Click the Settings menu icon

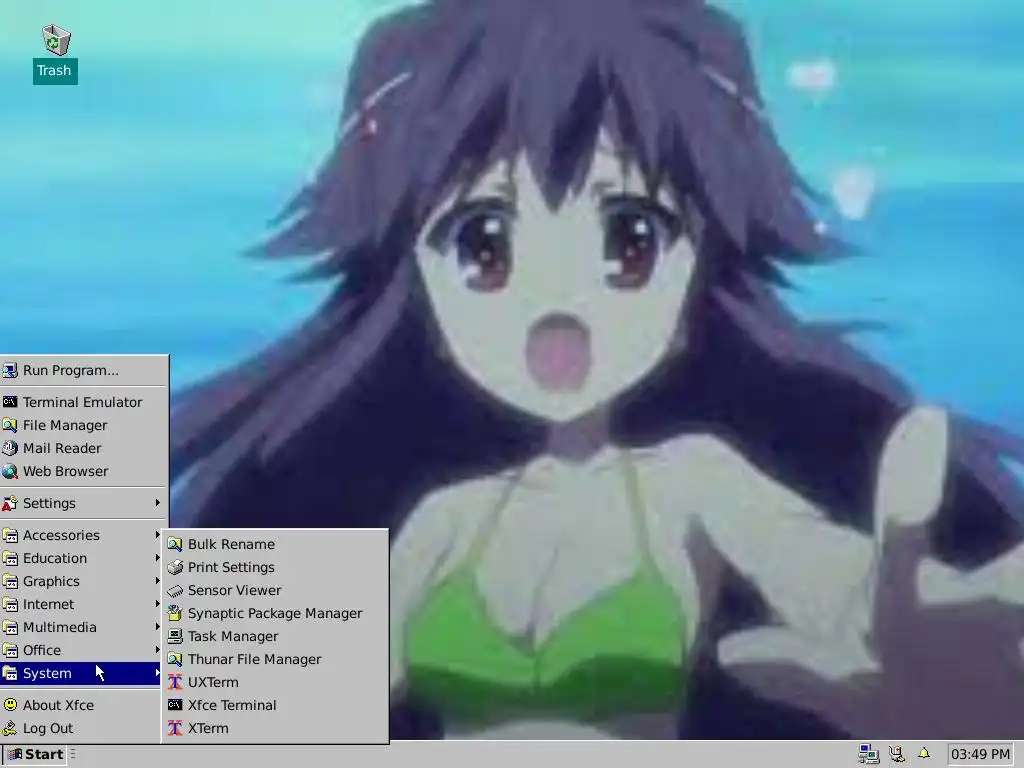(x=10, y=503)
